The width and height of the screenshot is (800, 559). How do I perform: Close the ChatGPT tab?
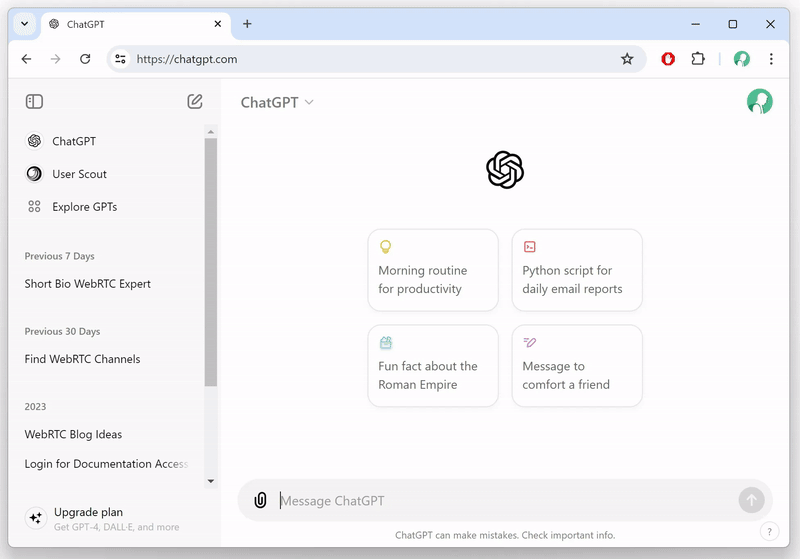click(217, 24)
